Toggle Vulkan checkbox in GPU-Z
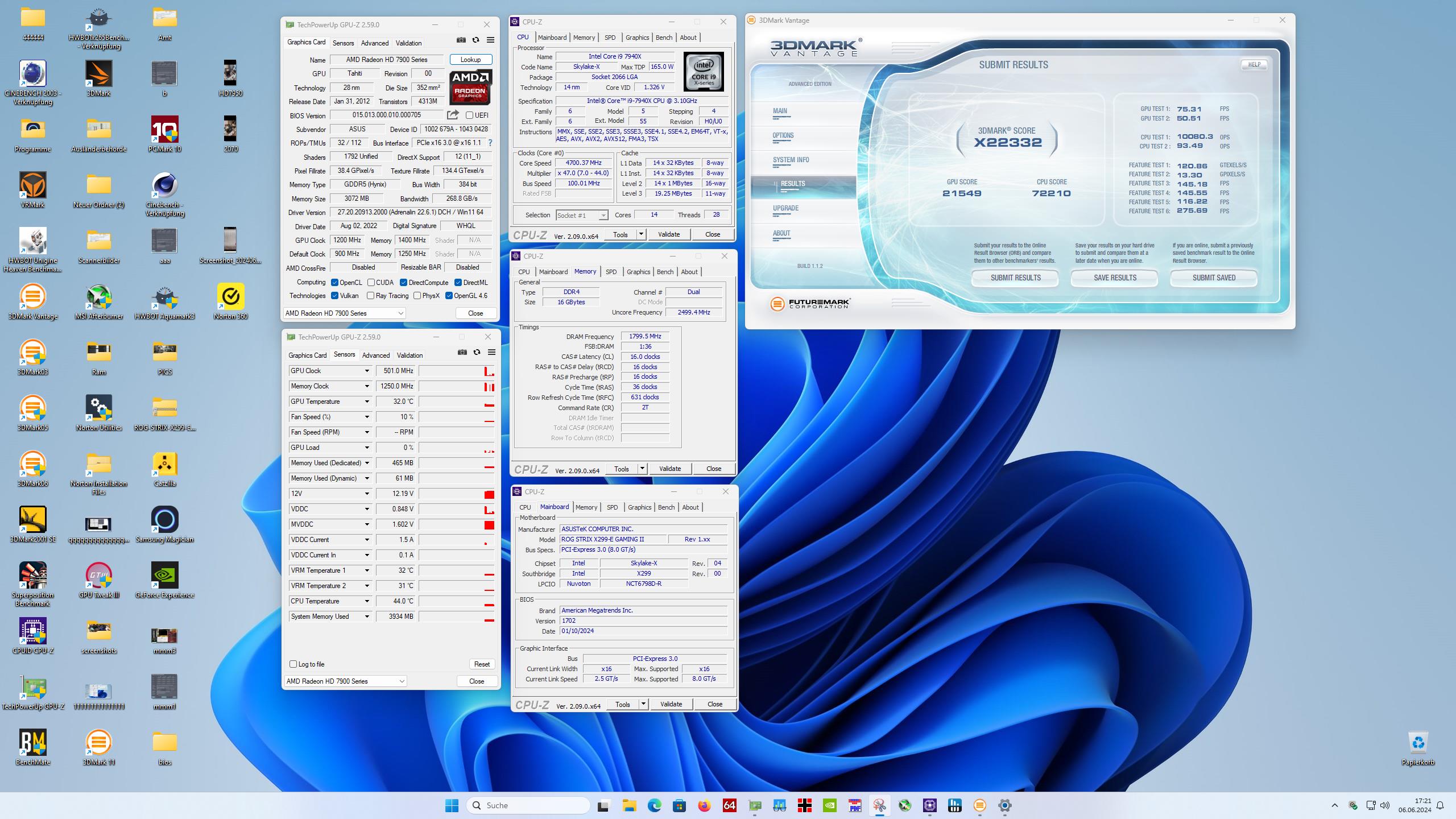Viewport: 1456px width, 819px height. [335, 296]
